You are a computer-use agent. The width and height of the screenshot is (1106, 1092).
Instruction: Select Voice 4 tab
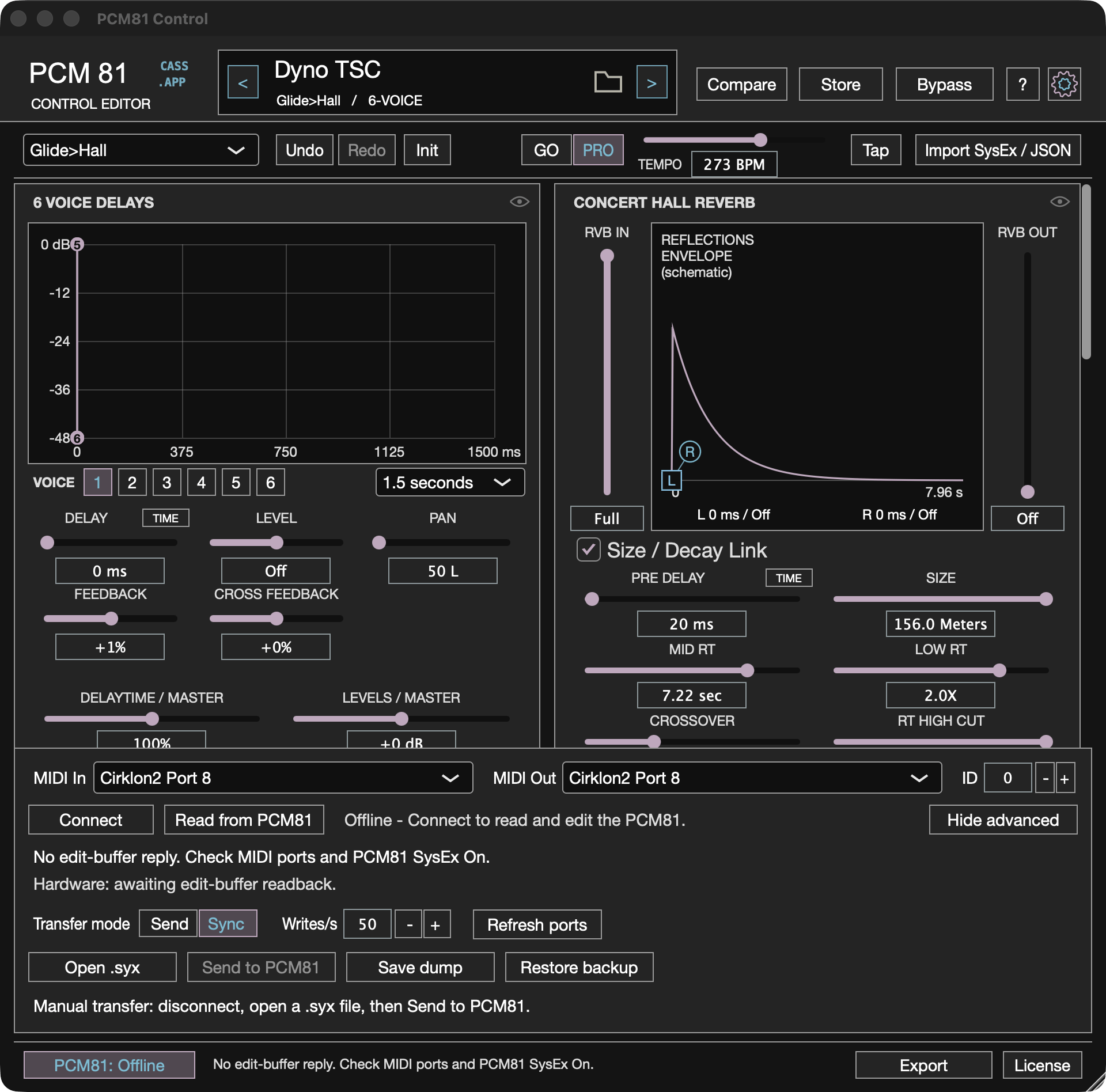click(202, 483)
